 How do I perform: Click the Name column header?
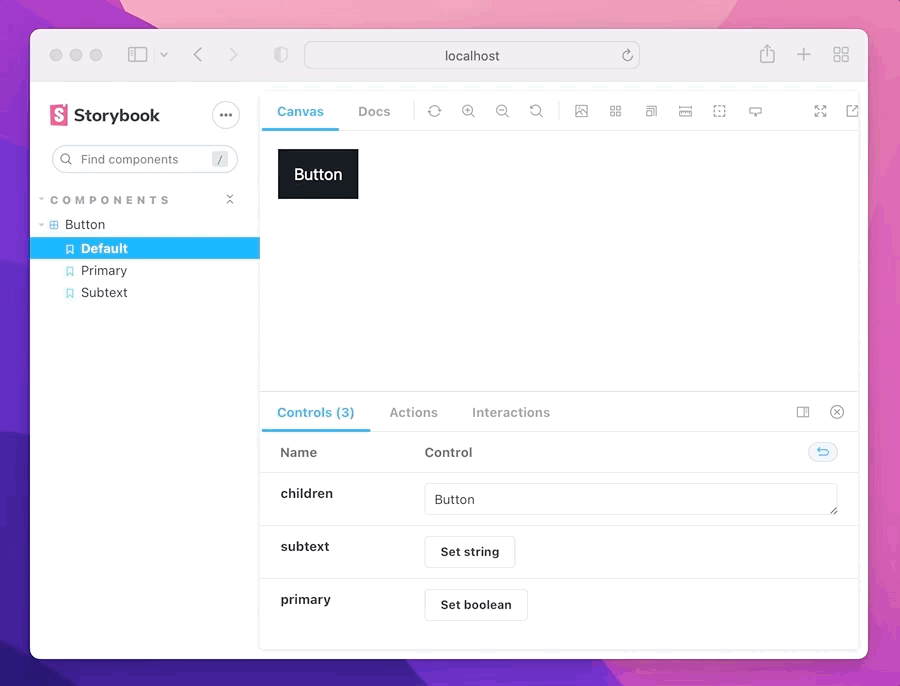click(x=298, y=452)
